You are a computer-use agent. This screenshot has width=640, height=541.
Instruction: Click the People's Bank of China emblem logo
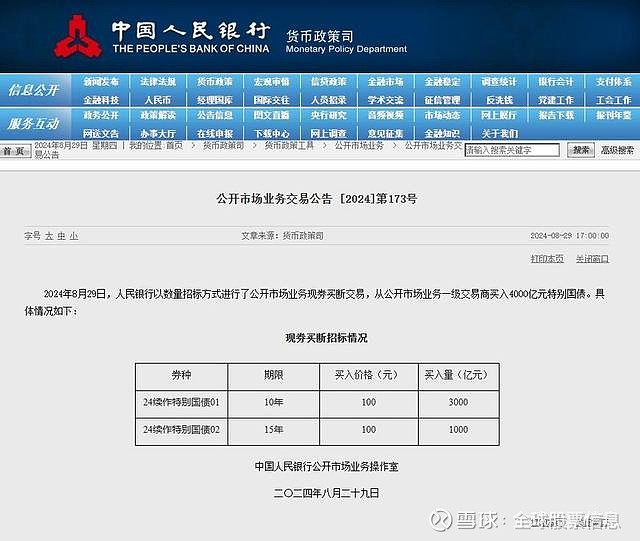point(78,37)
